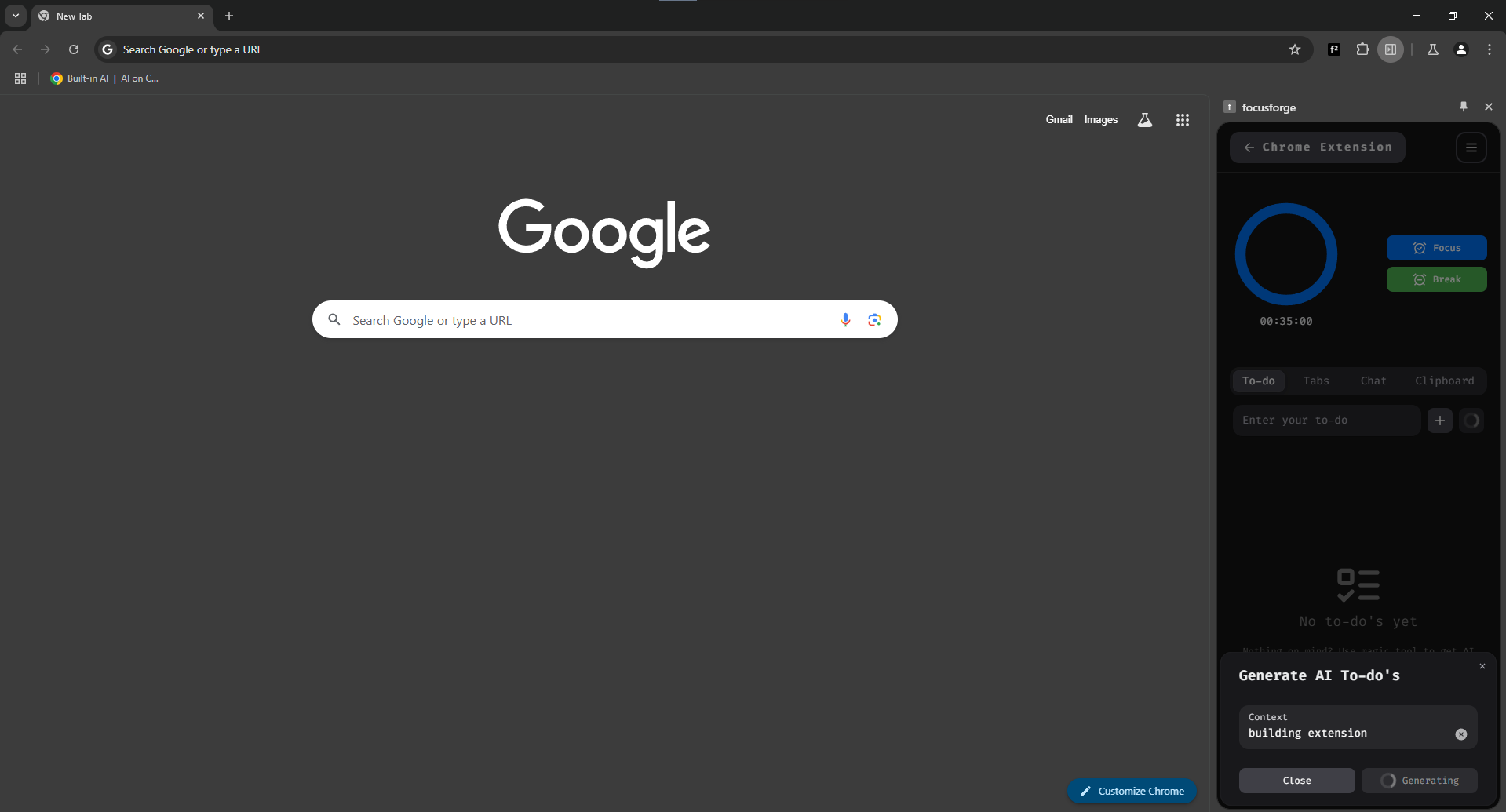Start voice search with microphone icon

pyautogui.click(x=845, y=319)
